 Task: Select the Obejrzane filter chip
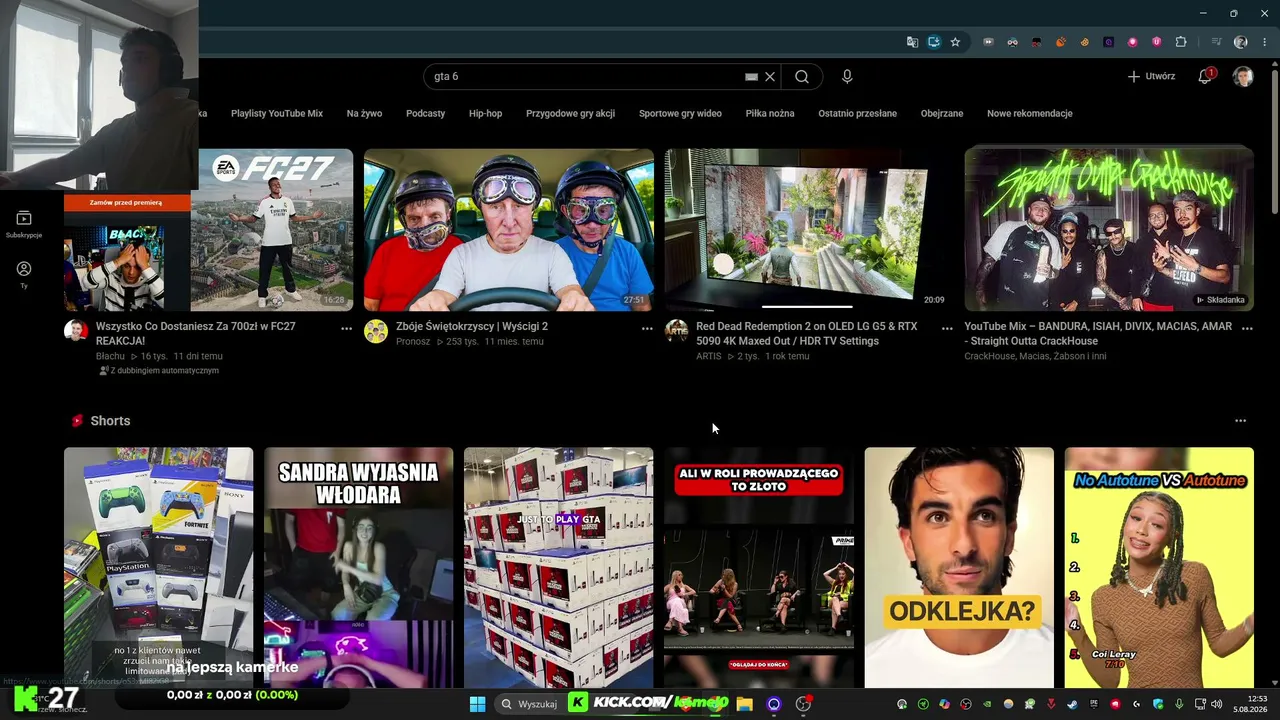click(x=942, y=113)
